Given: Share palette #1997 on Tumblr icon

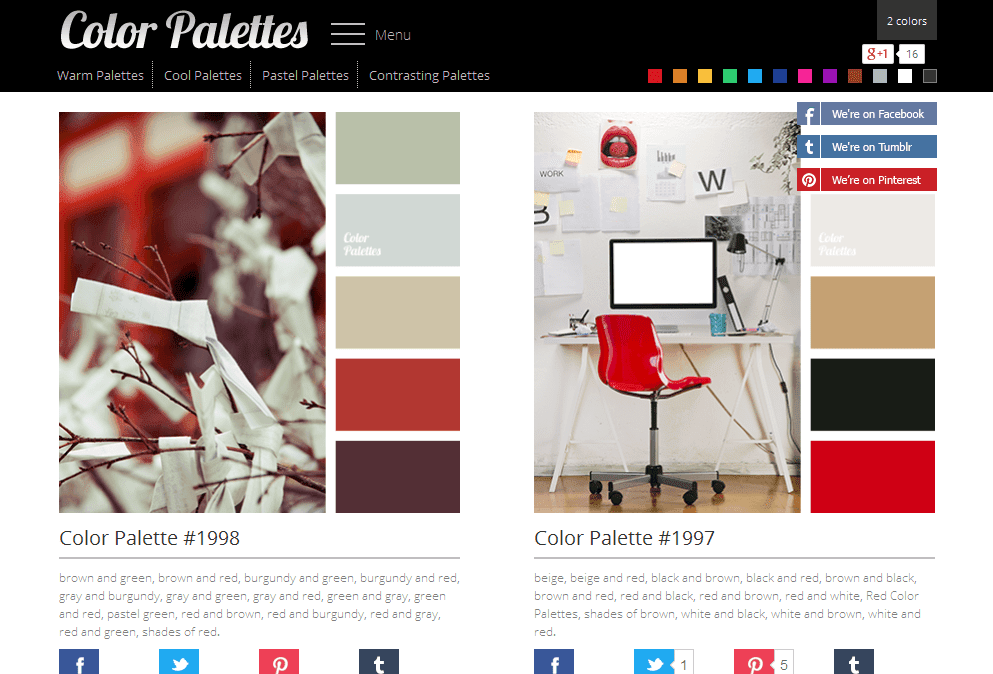Looking at the screenshot, I should pos(854,661).
